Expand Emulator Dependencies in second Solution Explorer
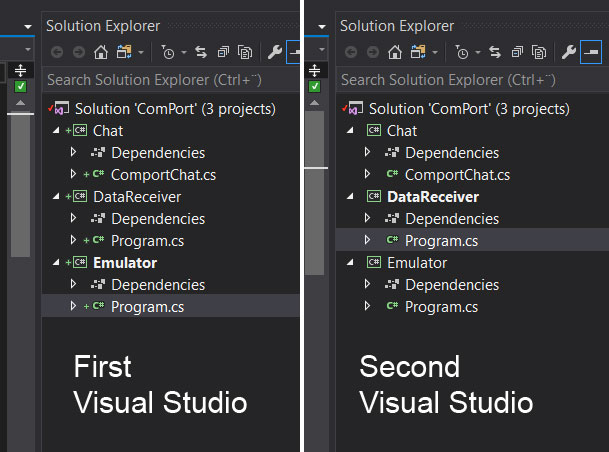 (367, 284)
